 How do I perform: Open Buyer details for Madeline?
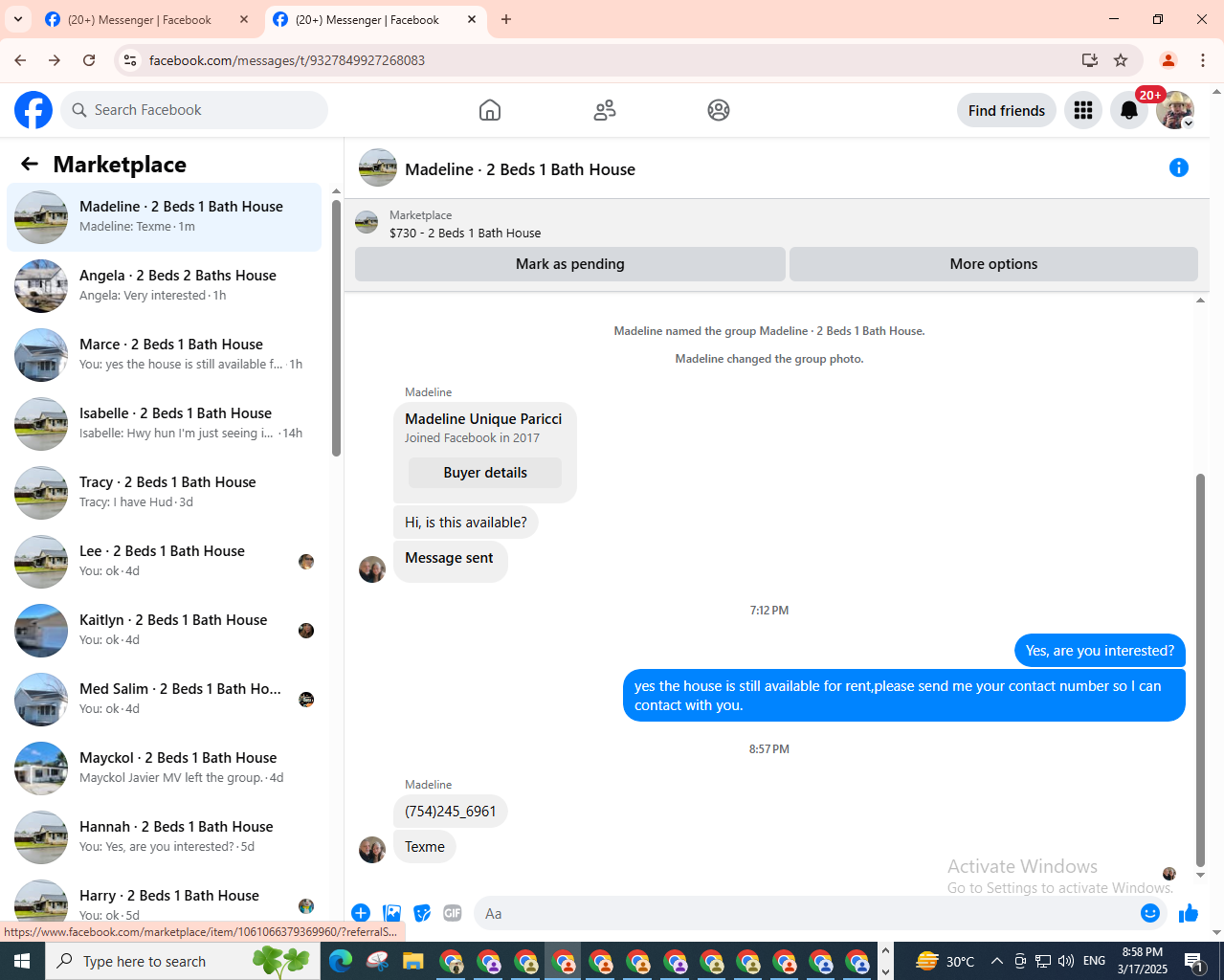click(485, 473)
